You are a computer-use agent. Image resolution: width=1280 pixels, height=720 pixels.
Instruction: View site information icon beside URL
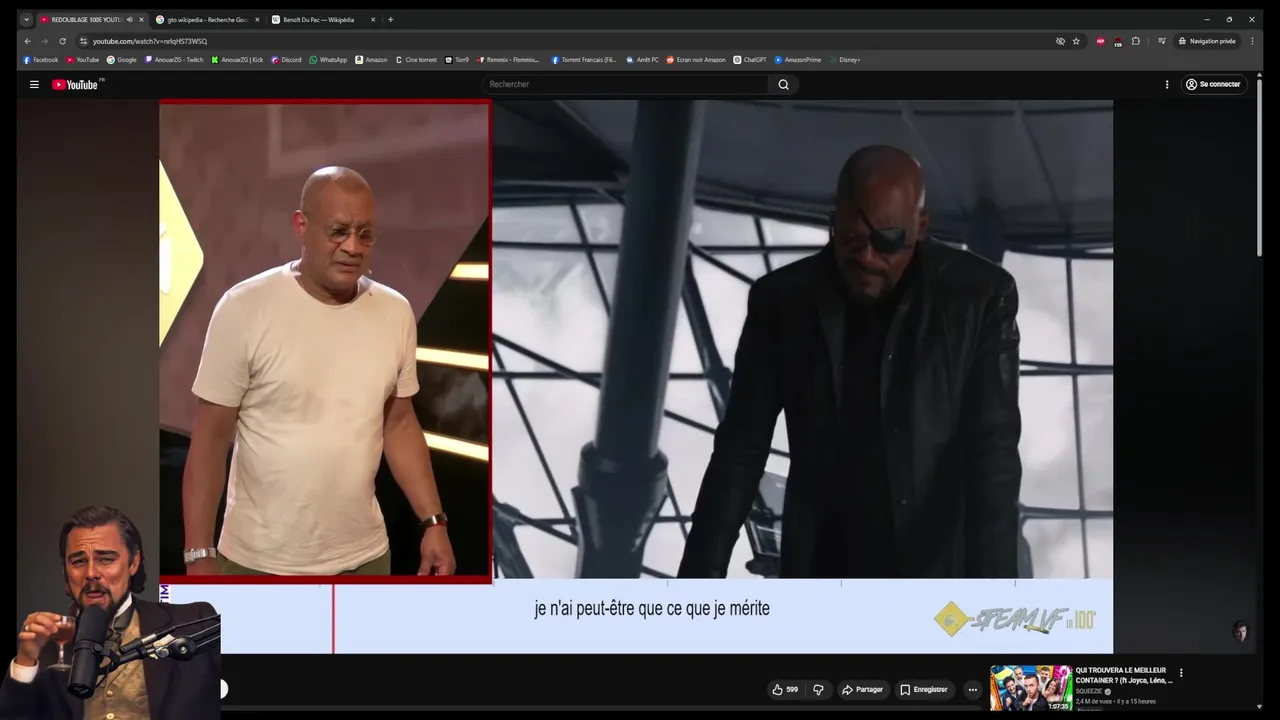(x=83, y=41)
